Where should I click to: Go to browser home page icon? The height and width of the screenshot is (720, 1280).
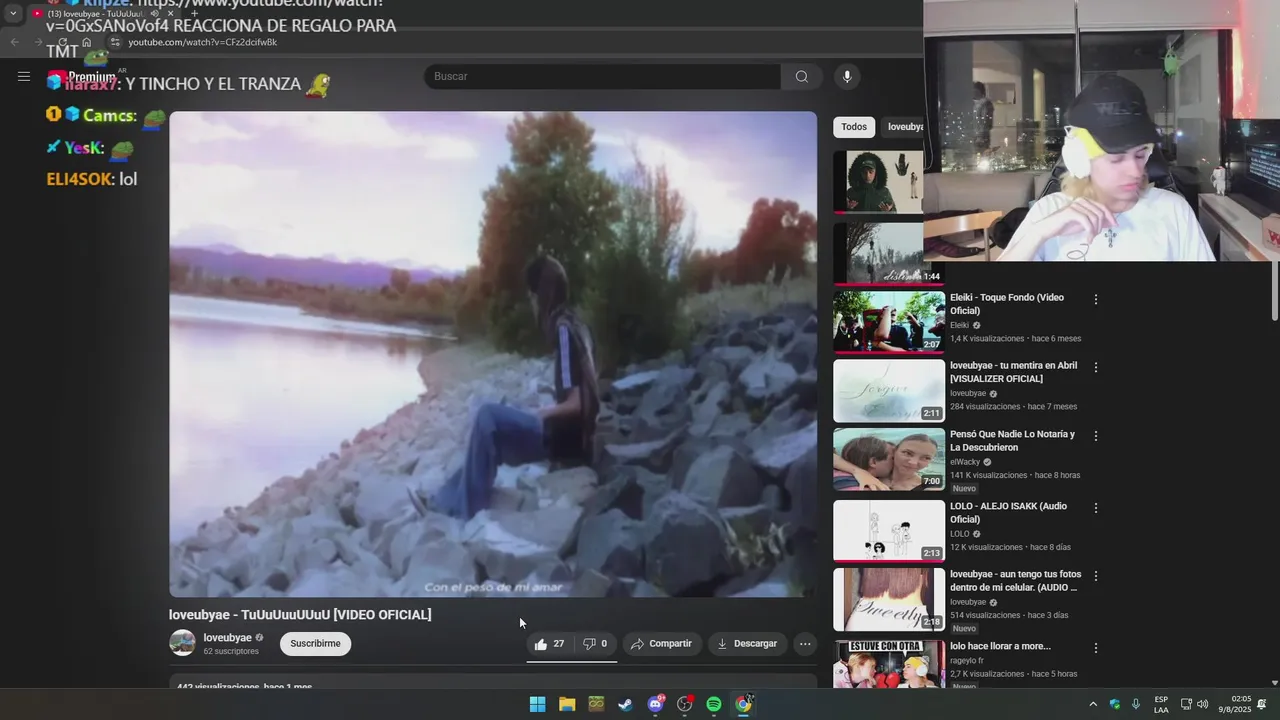87,42
